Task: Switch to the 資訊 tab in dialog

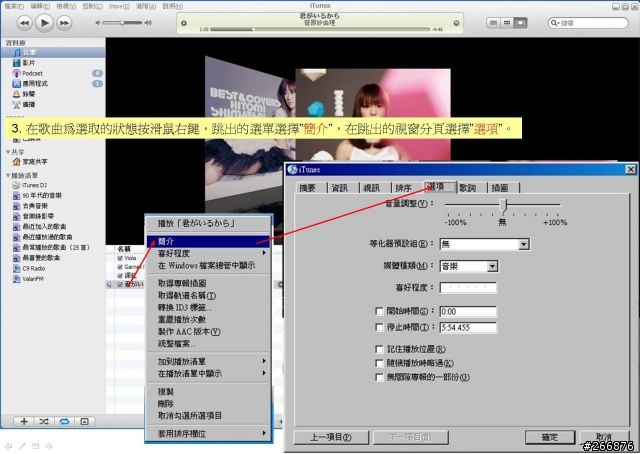Action: [343, 187]
